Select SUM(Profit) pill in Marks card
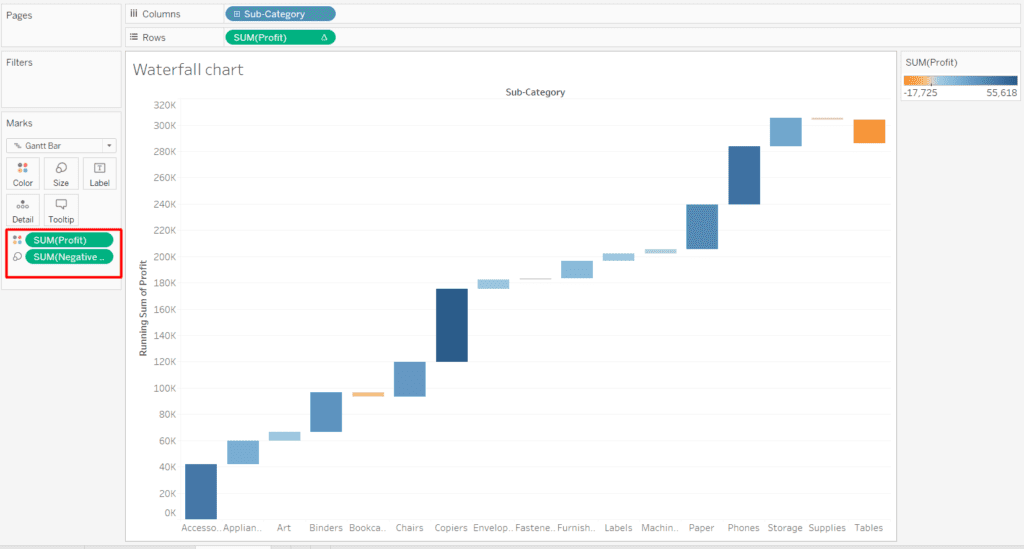 pyautogui.click(x=69, y=240)
